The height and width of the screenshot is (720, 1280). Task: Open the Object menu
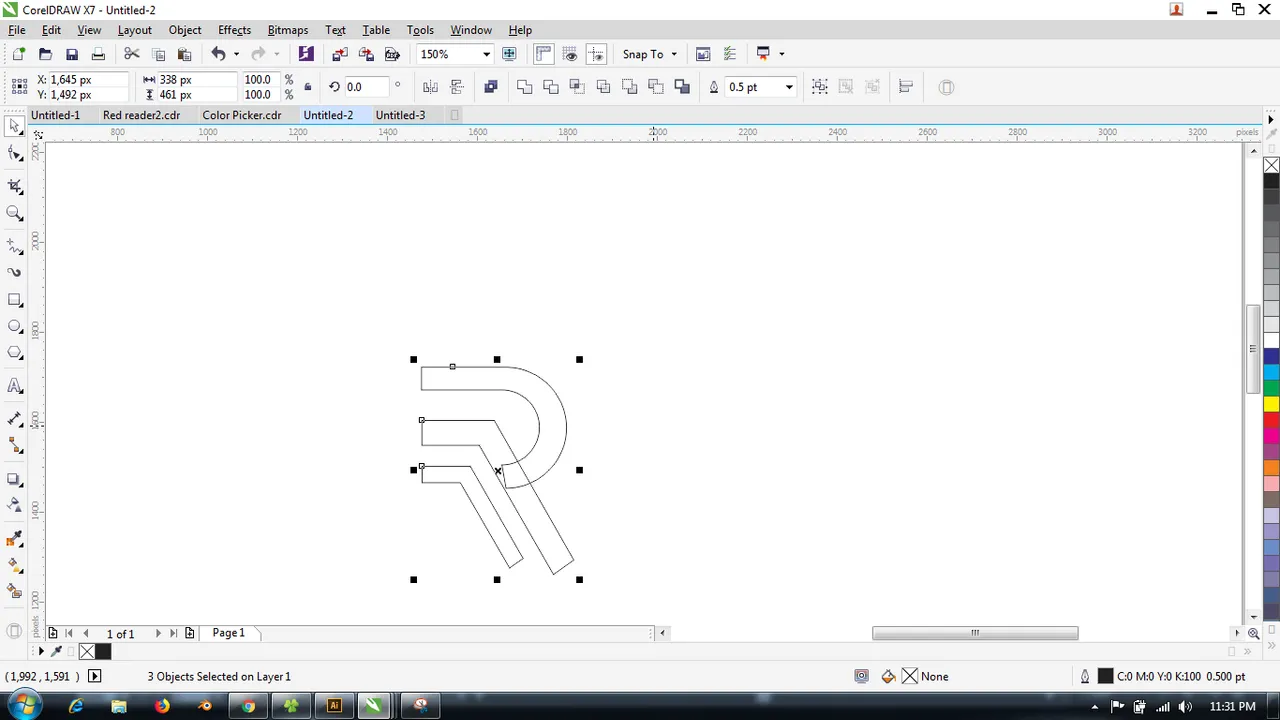coord(185,30)
